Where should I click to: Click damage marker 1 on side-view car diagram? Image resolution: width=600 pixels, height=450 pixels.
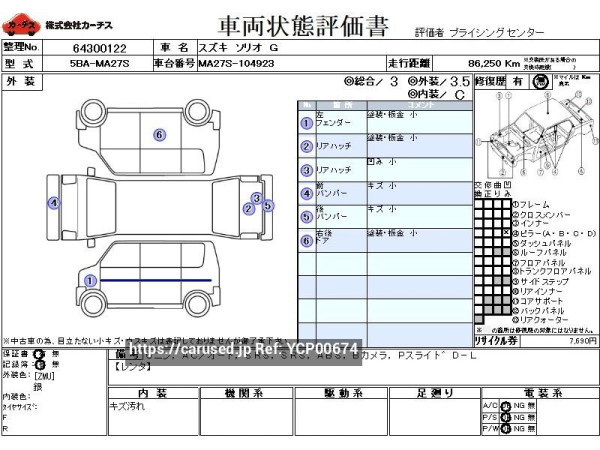point(90,281)
